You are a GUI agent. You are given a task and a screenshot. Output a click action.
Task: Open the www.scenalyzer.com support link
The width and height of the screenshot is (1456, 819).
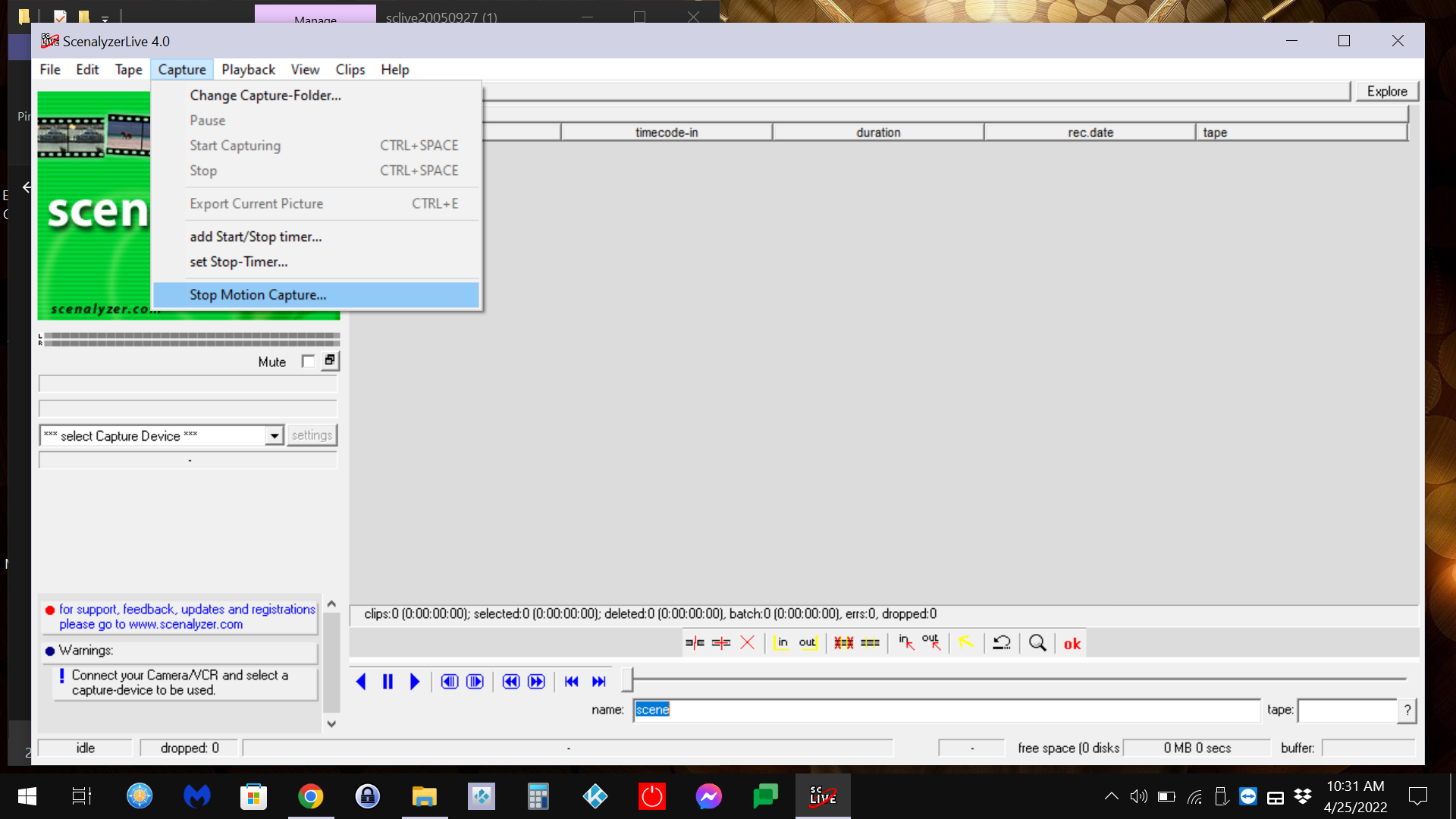[186, 625]
